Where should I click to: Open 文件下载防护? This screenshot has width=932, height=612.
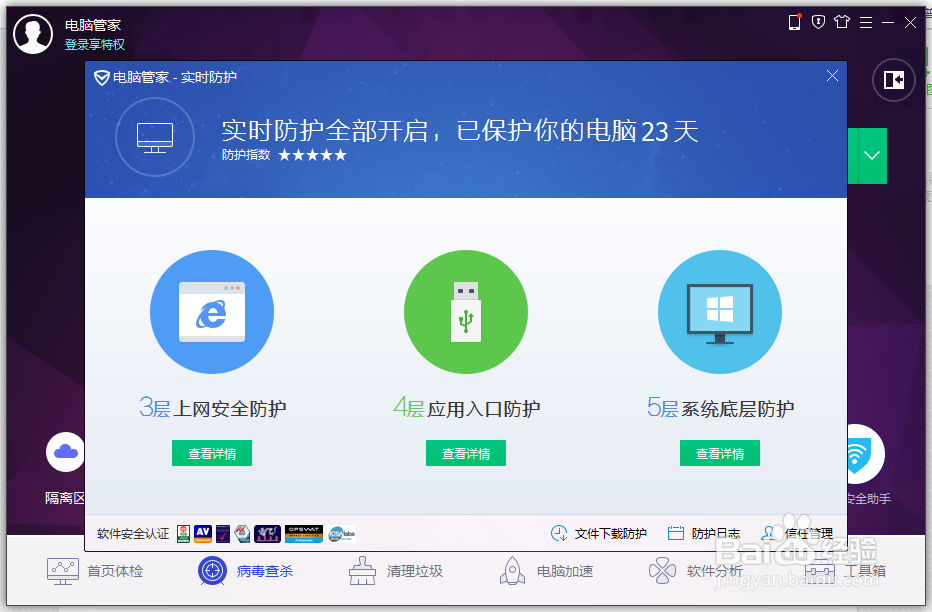pyautogui.click(x=599, y=534)
